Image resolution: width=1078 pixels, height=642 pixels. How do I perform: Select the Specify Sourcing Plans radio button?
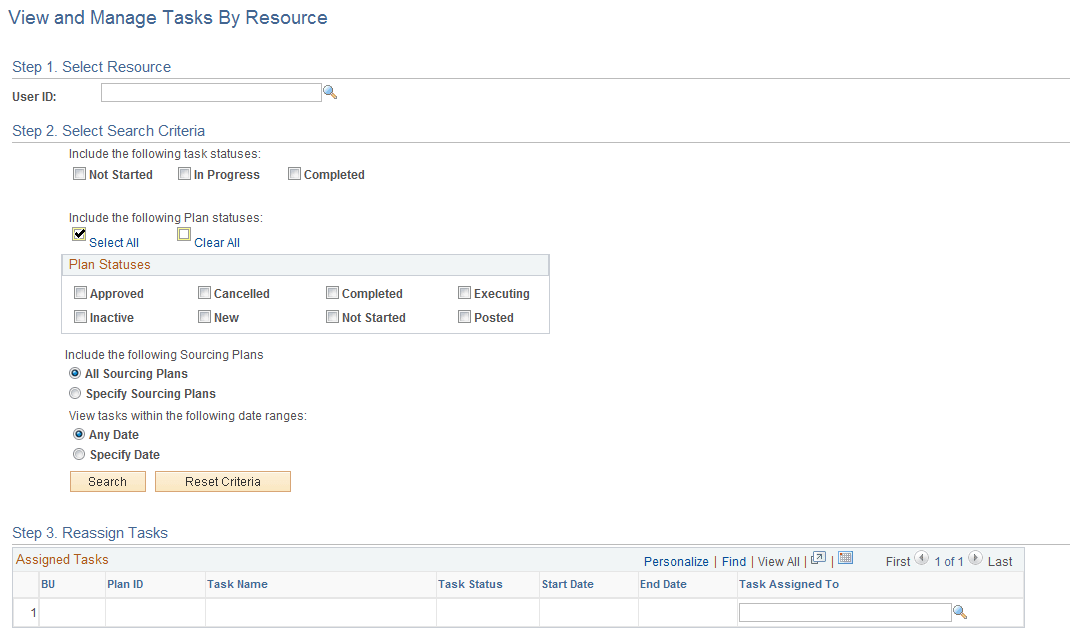coord(75,393)
